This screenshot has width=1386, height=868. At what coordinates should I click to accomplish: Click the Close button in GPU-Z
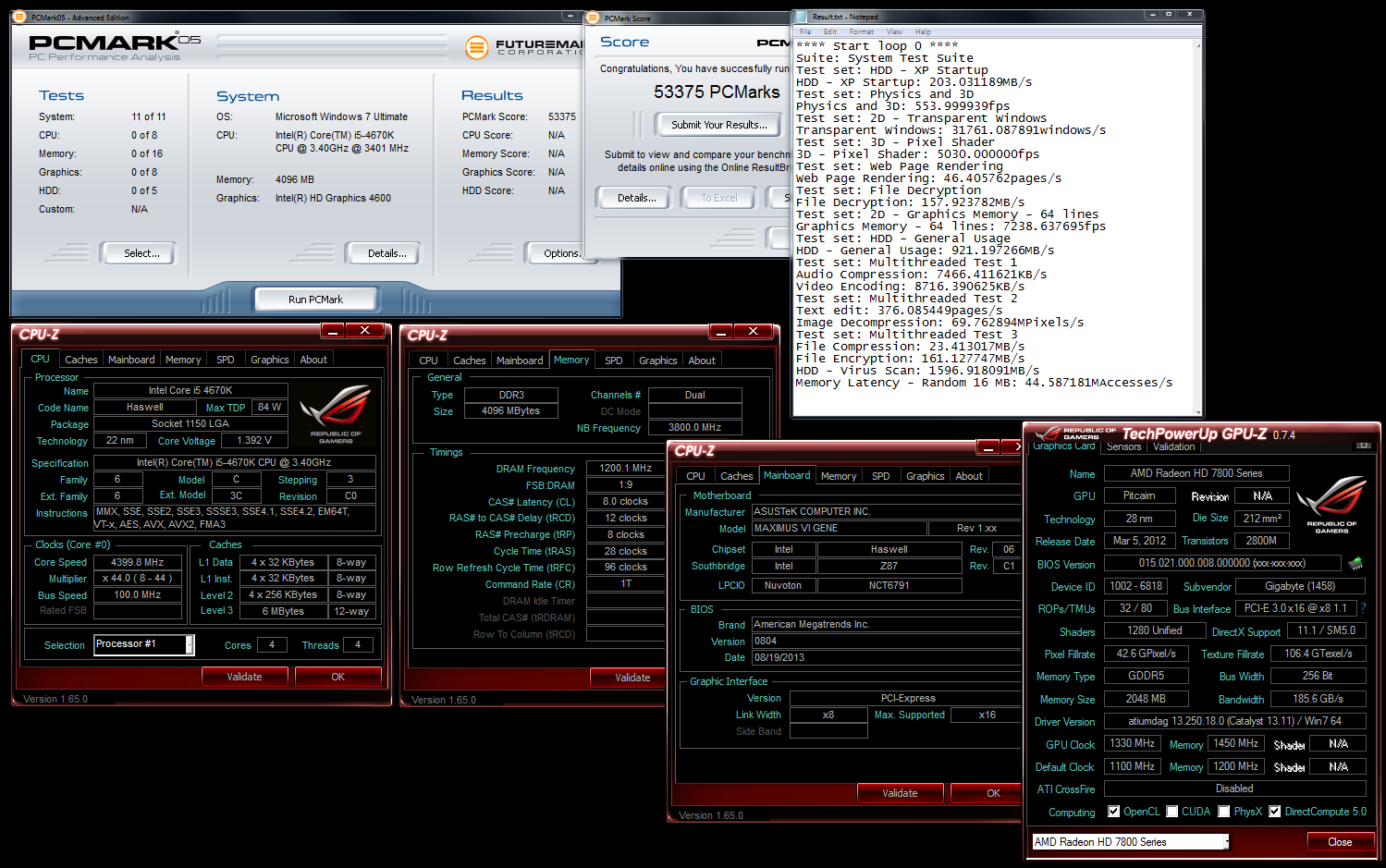[x=1340, y=842]
